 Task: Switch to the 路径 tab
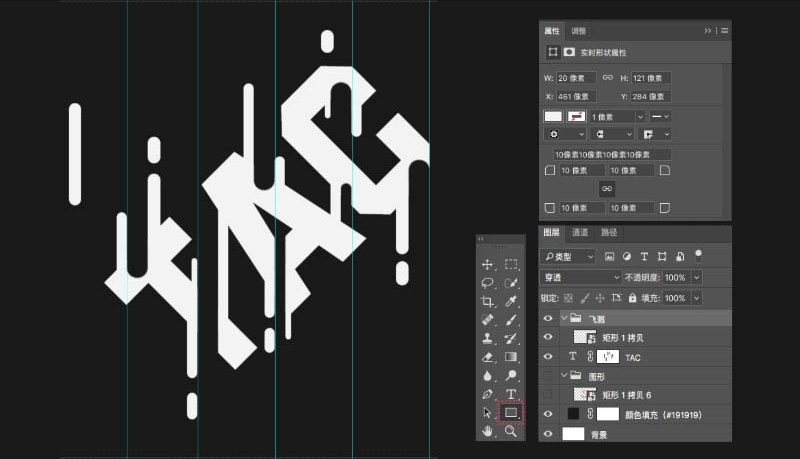(x=609, y=233)
